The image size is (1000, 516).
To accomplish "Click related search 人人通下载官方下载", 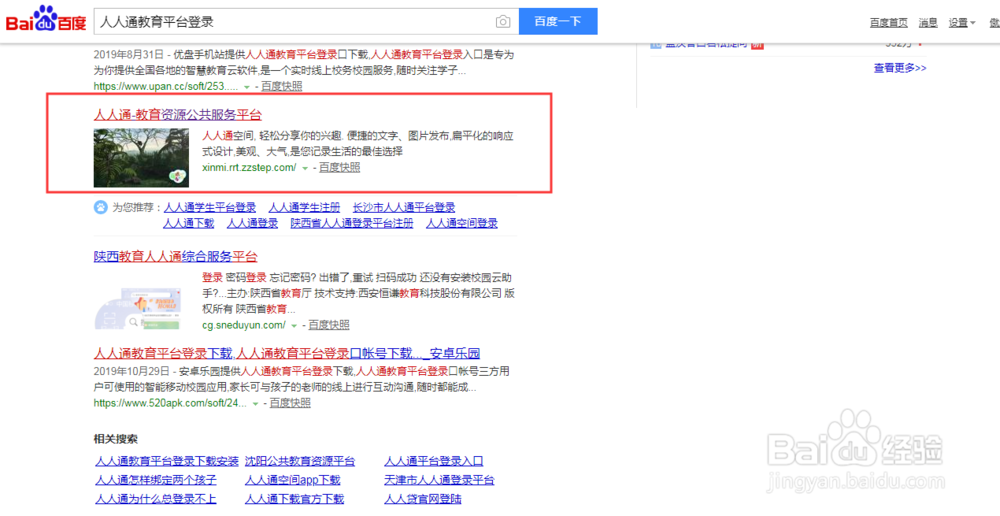I will [x=295, y=499].
